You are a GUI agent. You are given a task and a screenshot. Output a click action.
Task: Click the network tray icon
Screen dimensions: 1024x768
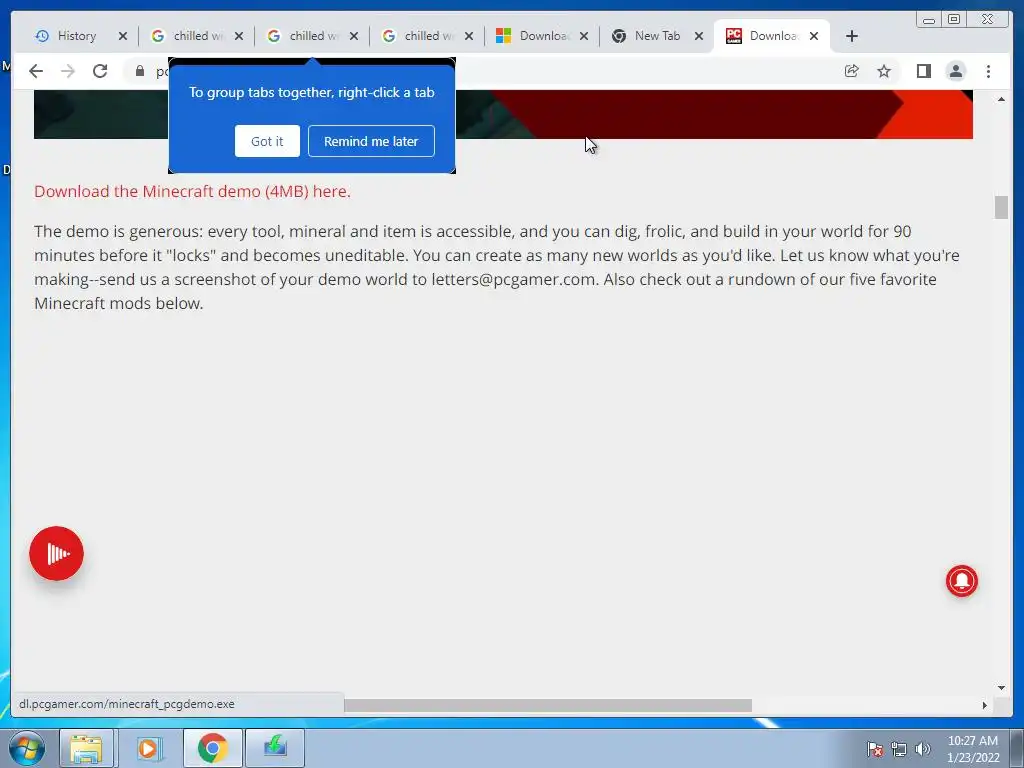899,749
